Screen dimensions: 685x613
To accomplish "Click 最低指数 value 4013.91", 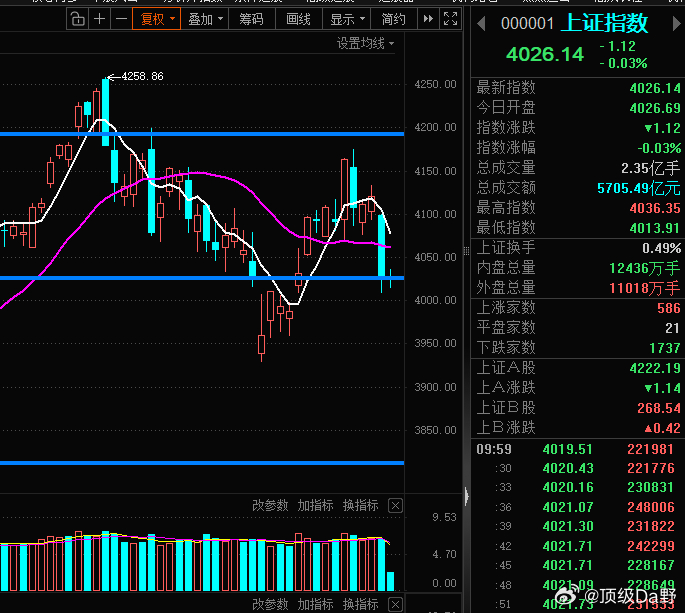I will coord(655,228).
